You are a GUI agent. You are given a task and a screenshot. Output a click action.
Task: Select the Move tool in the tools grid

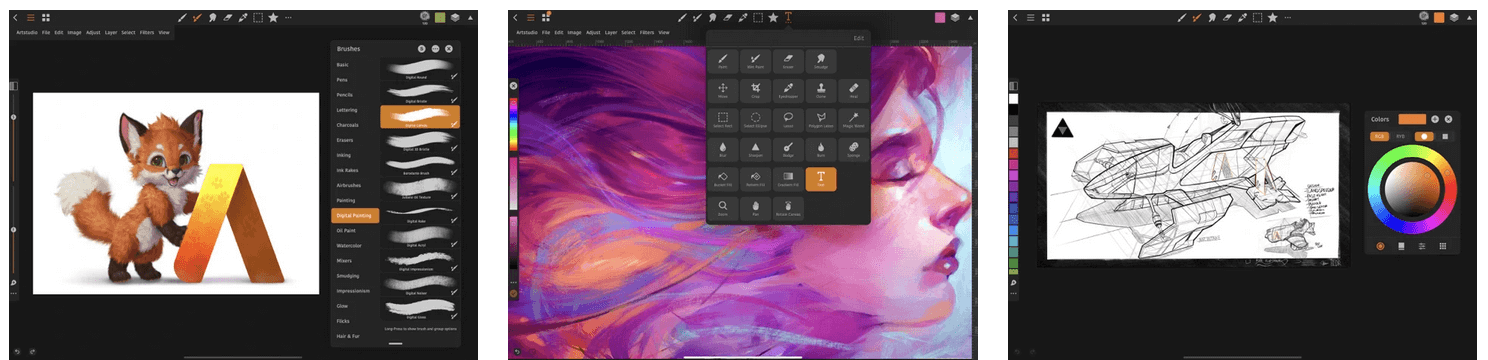point(722,91)
